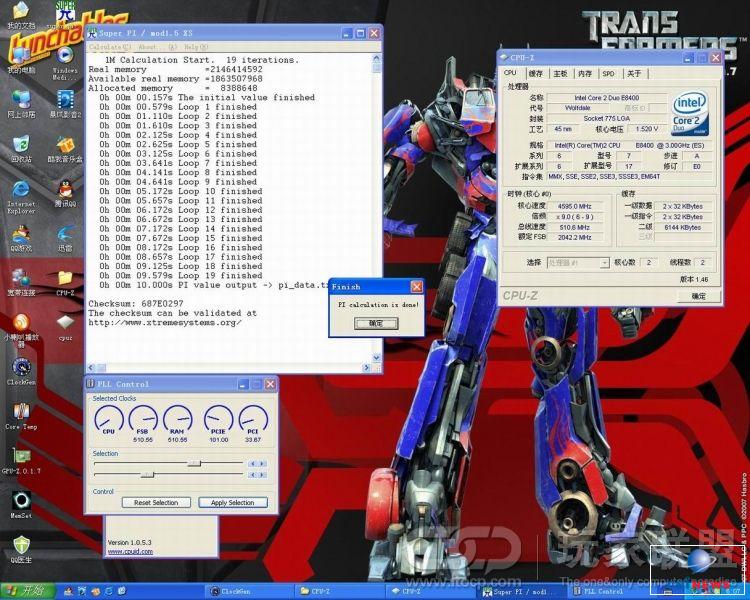
Task: Click the 1.520 V core voltage value
Action: pyautogui.click(x=647, y=129)
